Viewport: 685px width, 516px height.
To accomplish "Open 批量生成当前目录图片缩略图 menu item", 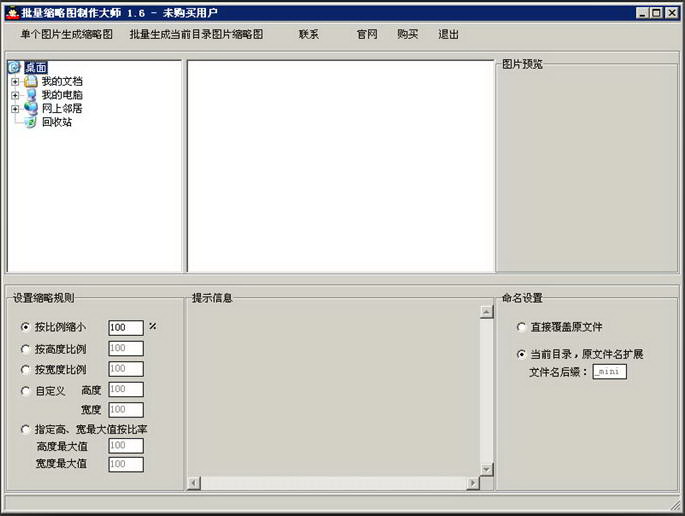I will [196, 34].
